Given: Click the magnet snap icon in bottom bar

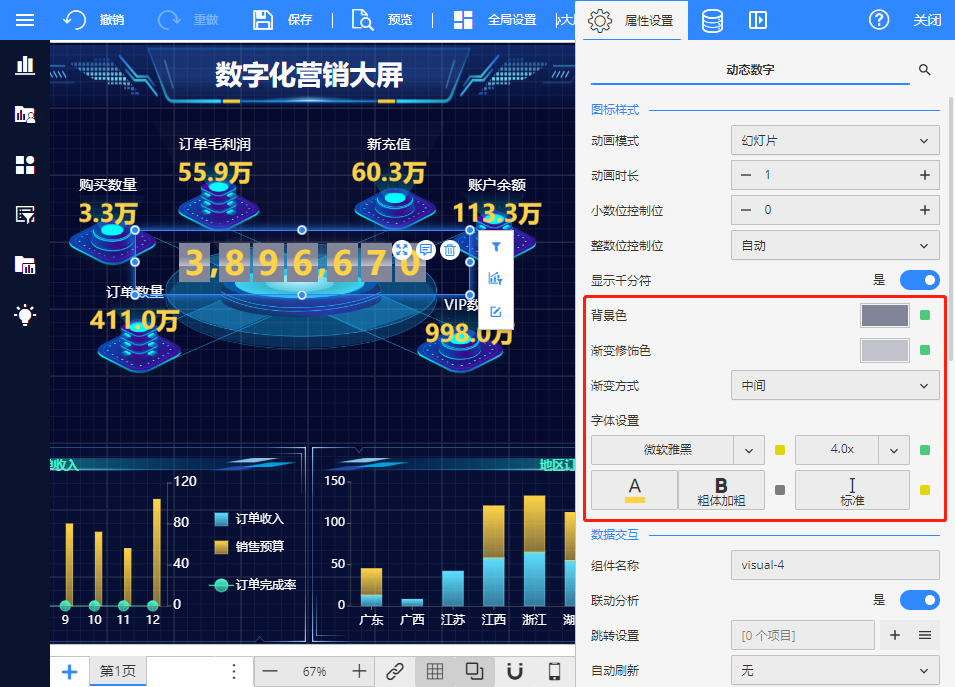Looking at the screenshot, I should click(515, 671).
